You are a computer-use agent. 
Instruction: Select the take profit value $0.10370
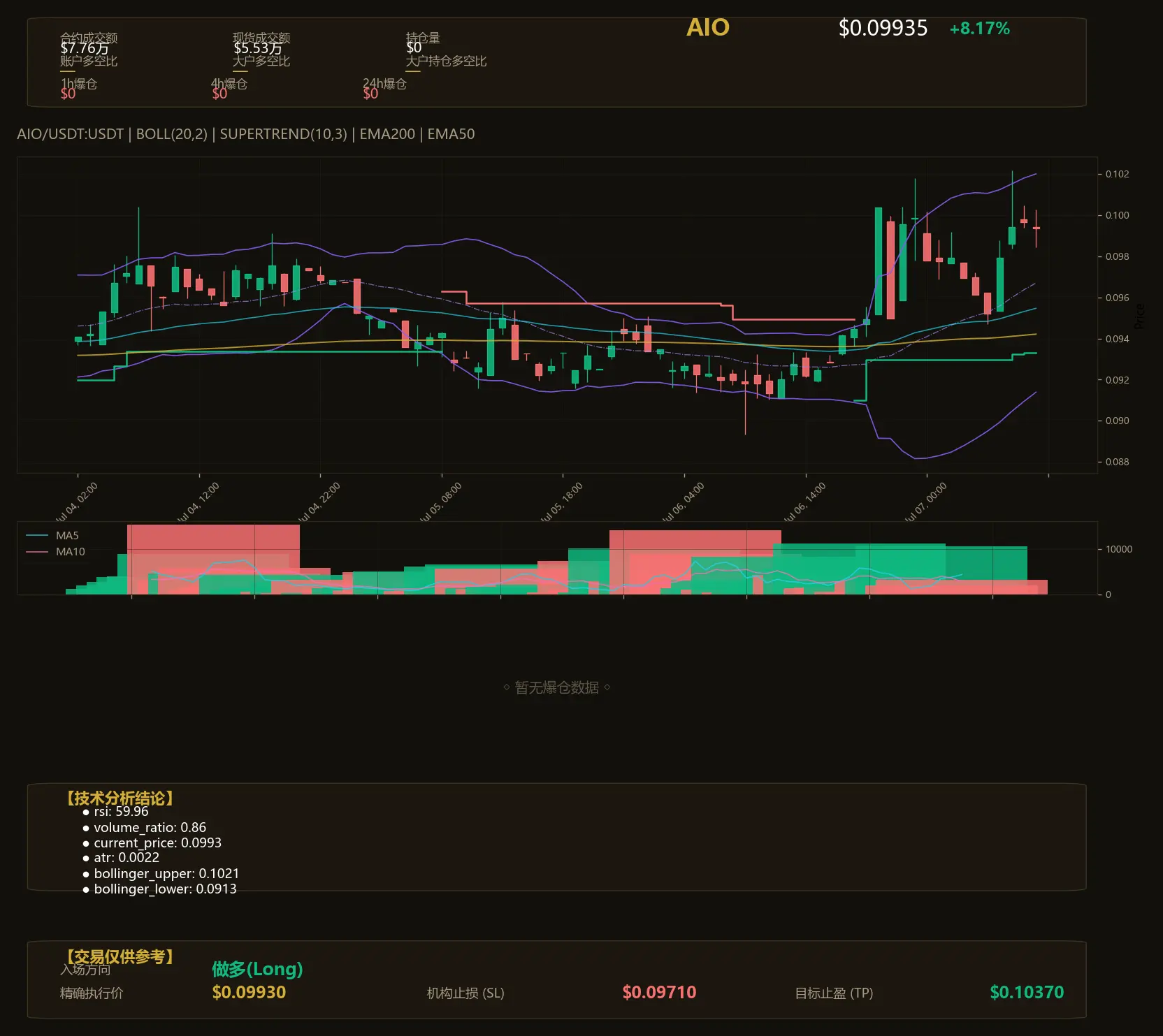[1027, 993]
